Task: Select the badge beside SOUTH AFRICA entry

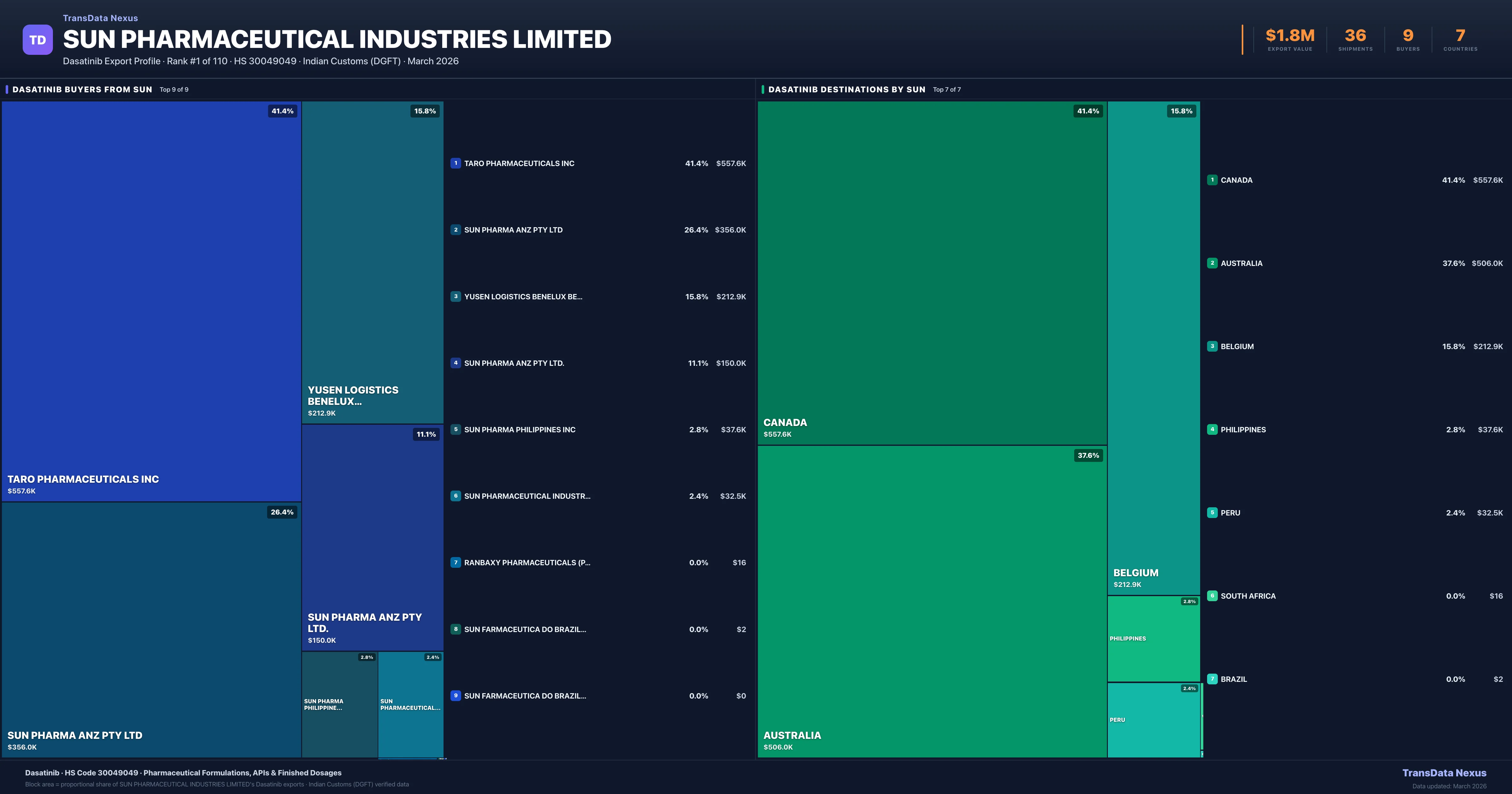Action: point(1213,595)
